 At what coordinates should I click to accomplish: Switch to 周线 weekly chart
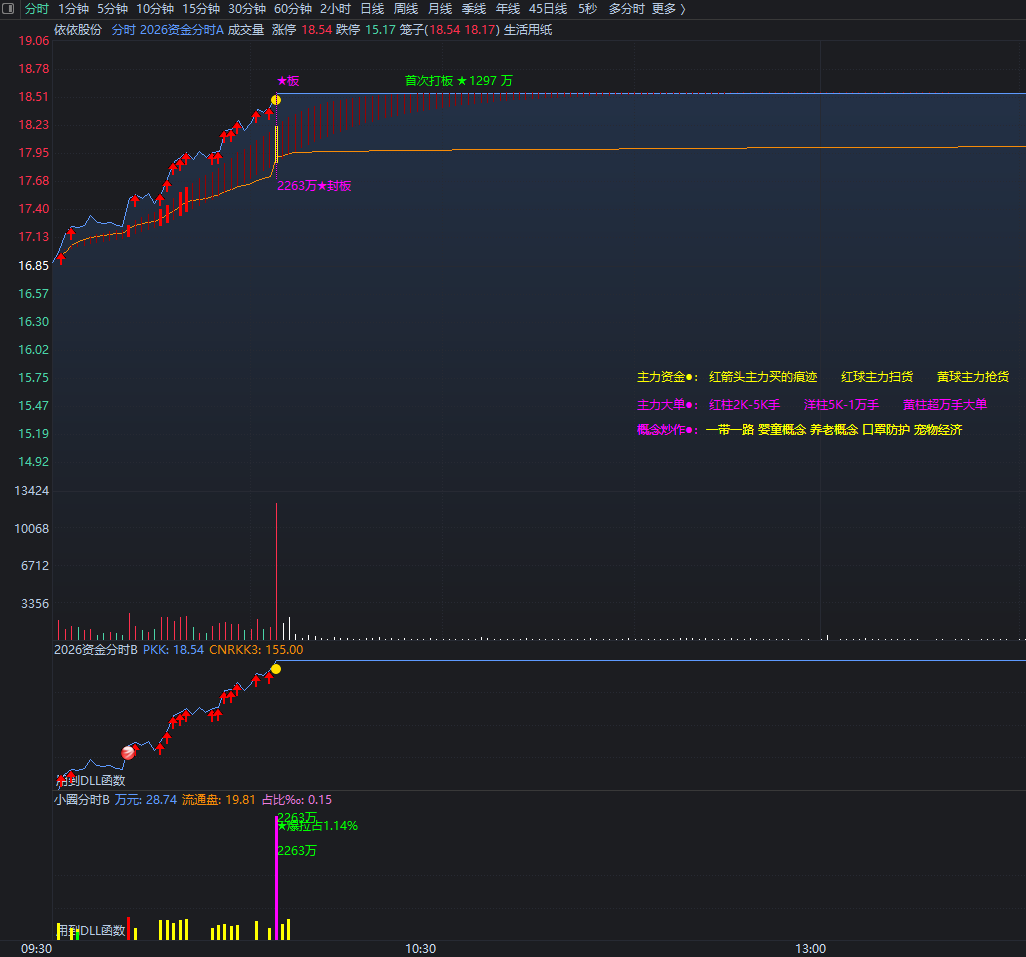(x=406, y=9)
